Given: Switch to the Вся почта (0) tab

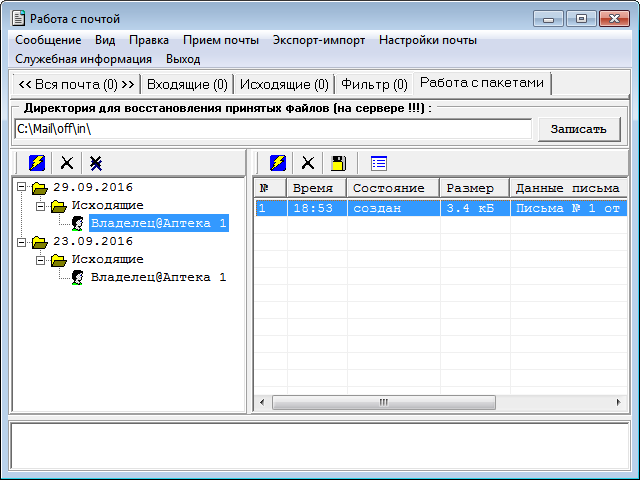Looking at the screenshot, I should point(76,84).
